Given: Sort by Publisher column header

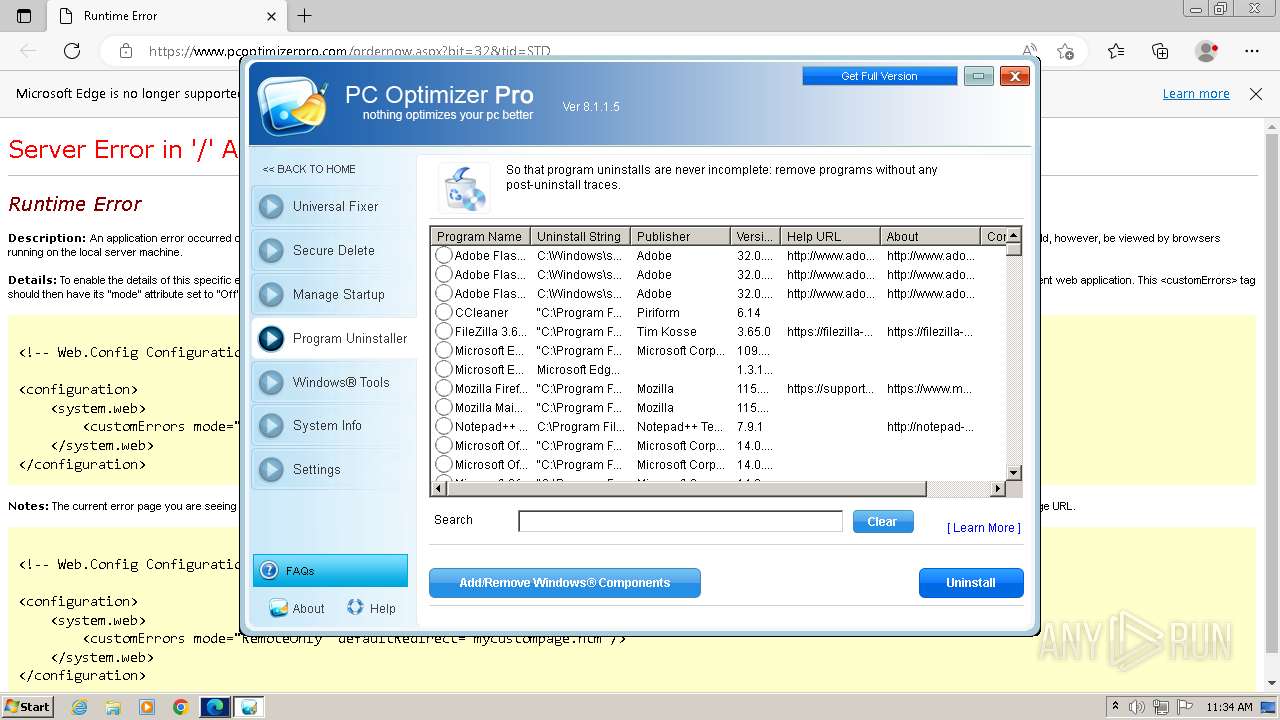Looking at the screenshot, I should pyautogui.click(x=680, y=237).
